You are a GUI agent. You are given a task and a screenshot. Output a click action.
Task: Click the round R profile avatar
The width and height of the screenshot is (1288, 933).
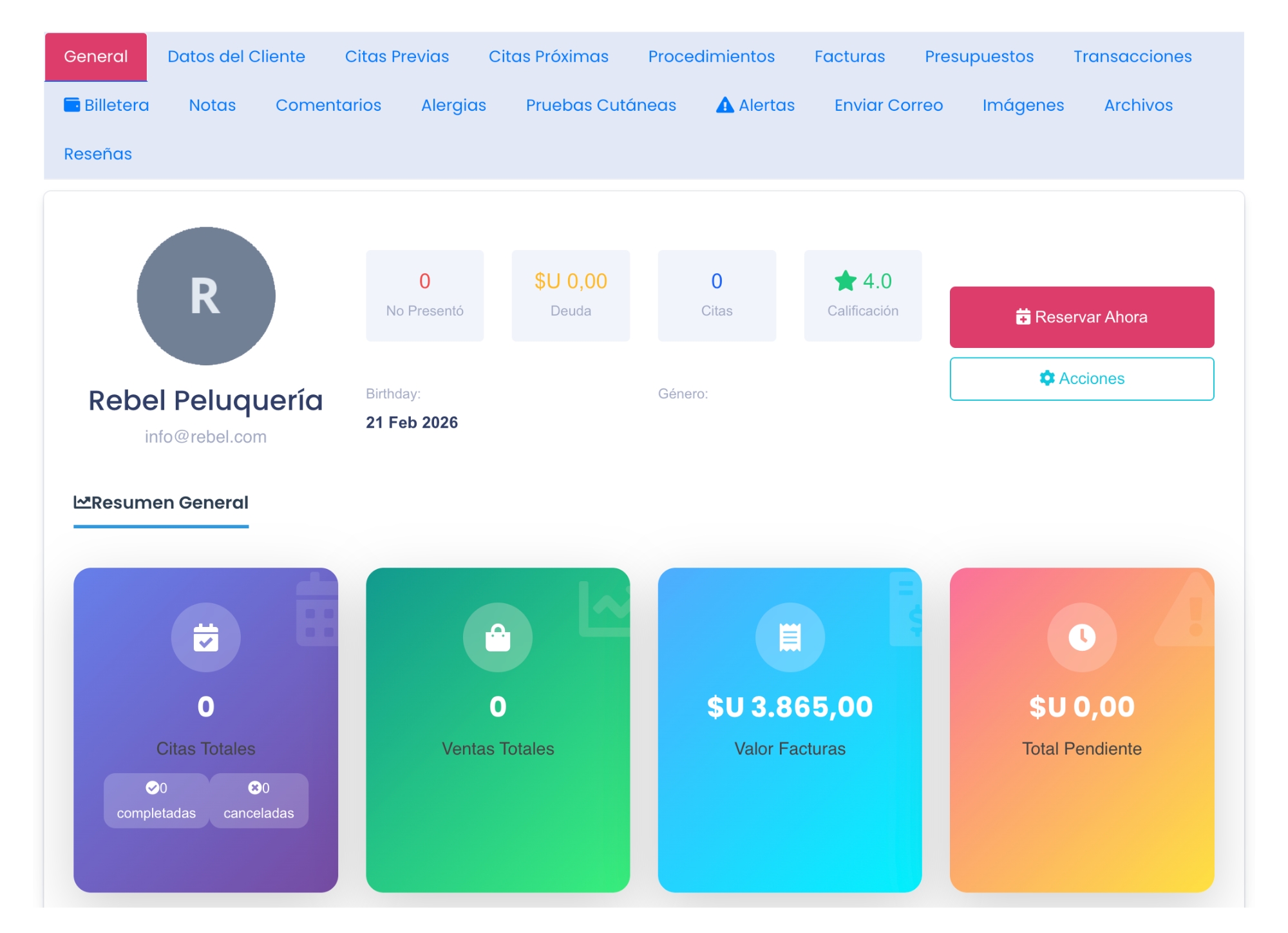(x=205, y=296)
